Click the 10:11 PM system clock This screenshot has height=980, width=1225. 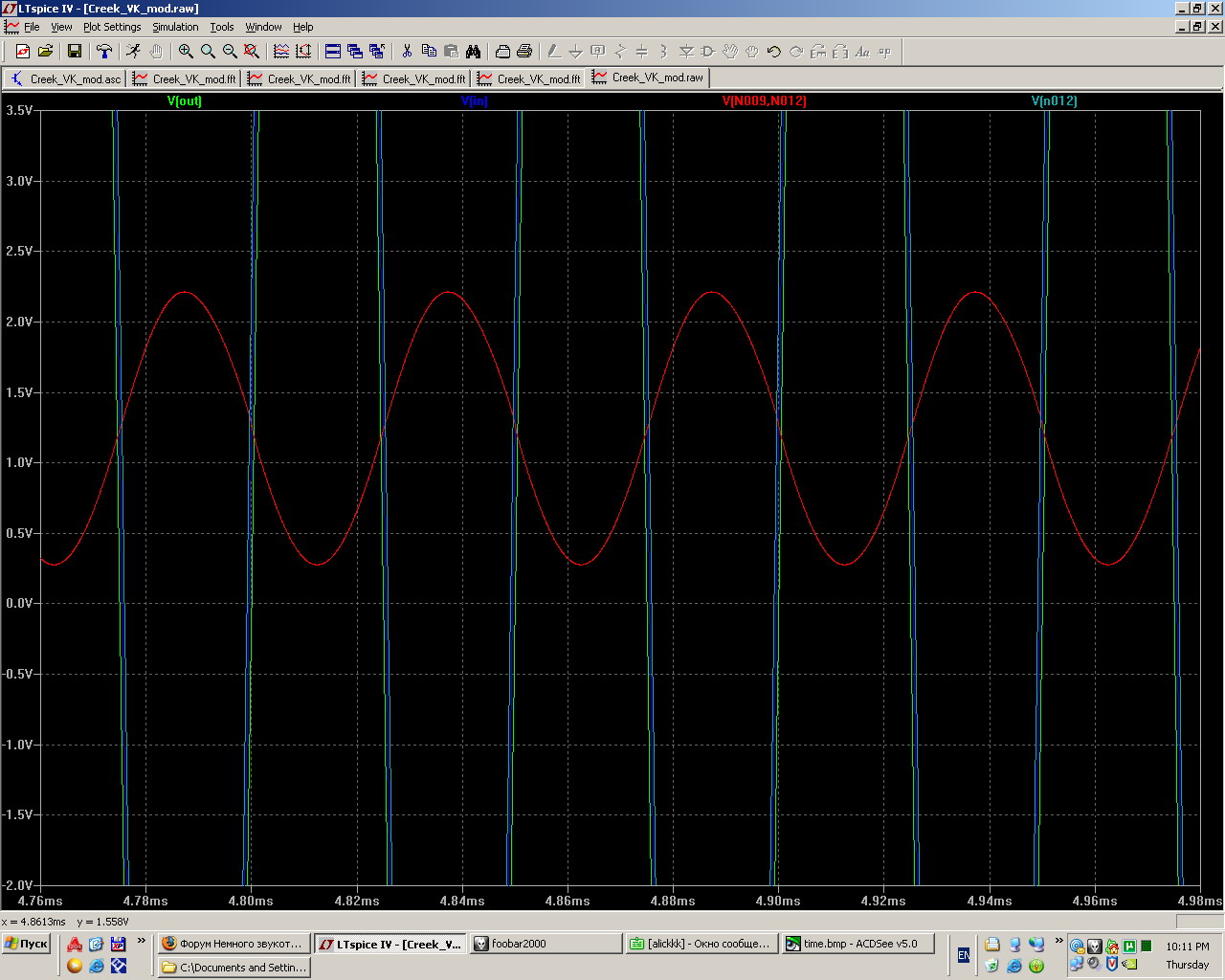(1188, 947)
